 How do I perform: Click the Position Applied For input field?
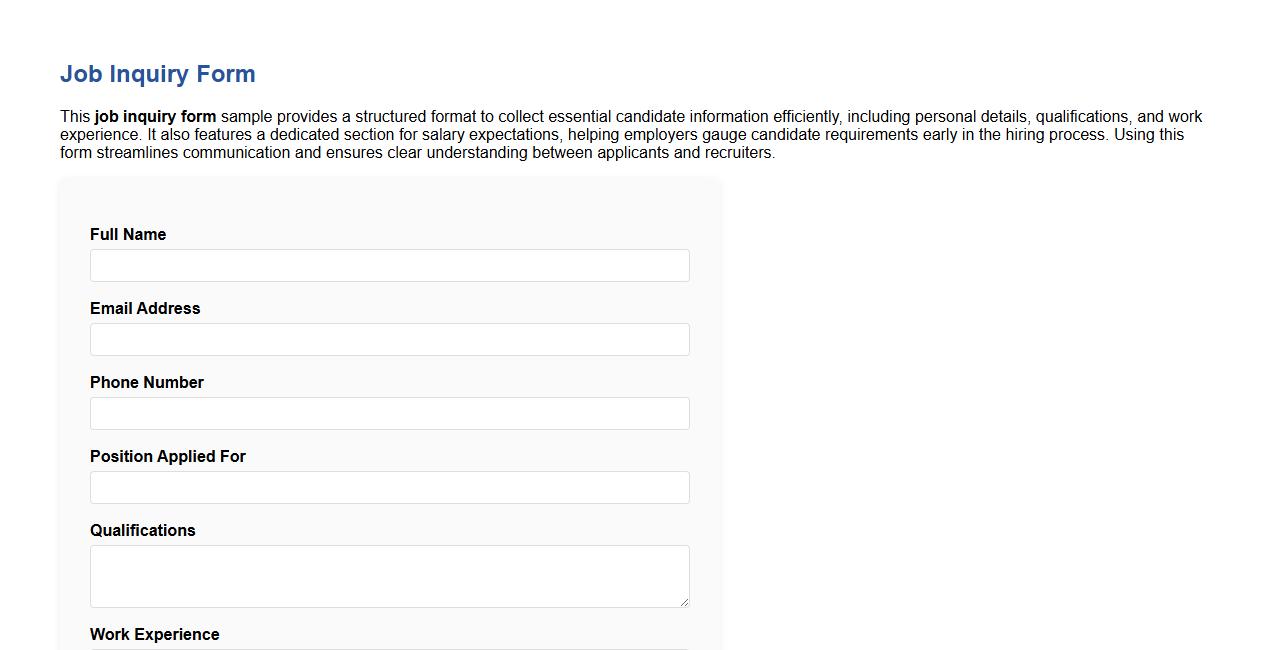(x=389, y=487)
